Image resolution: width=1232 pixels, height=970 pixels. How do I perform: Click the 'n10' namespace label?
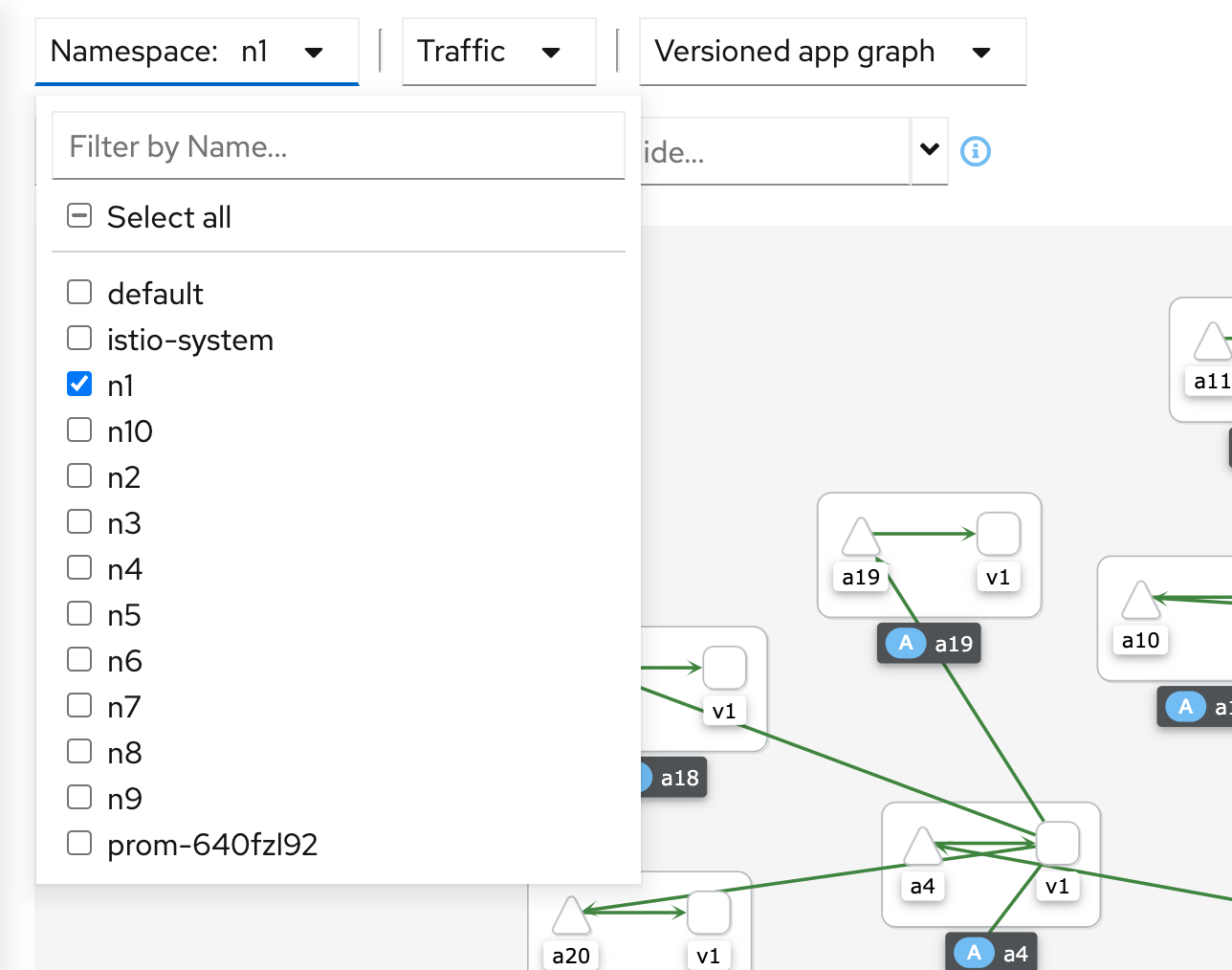(x=130, y=431)
